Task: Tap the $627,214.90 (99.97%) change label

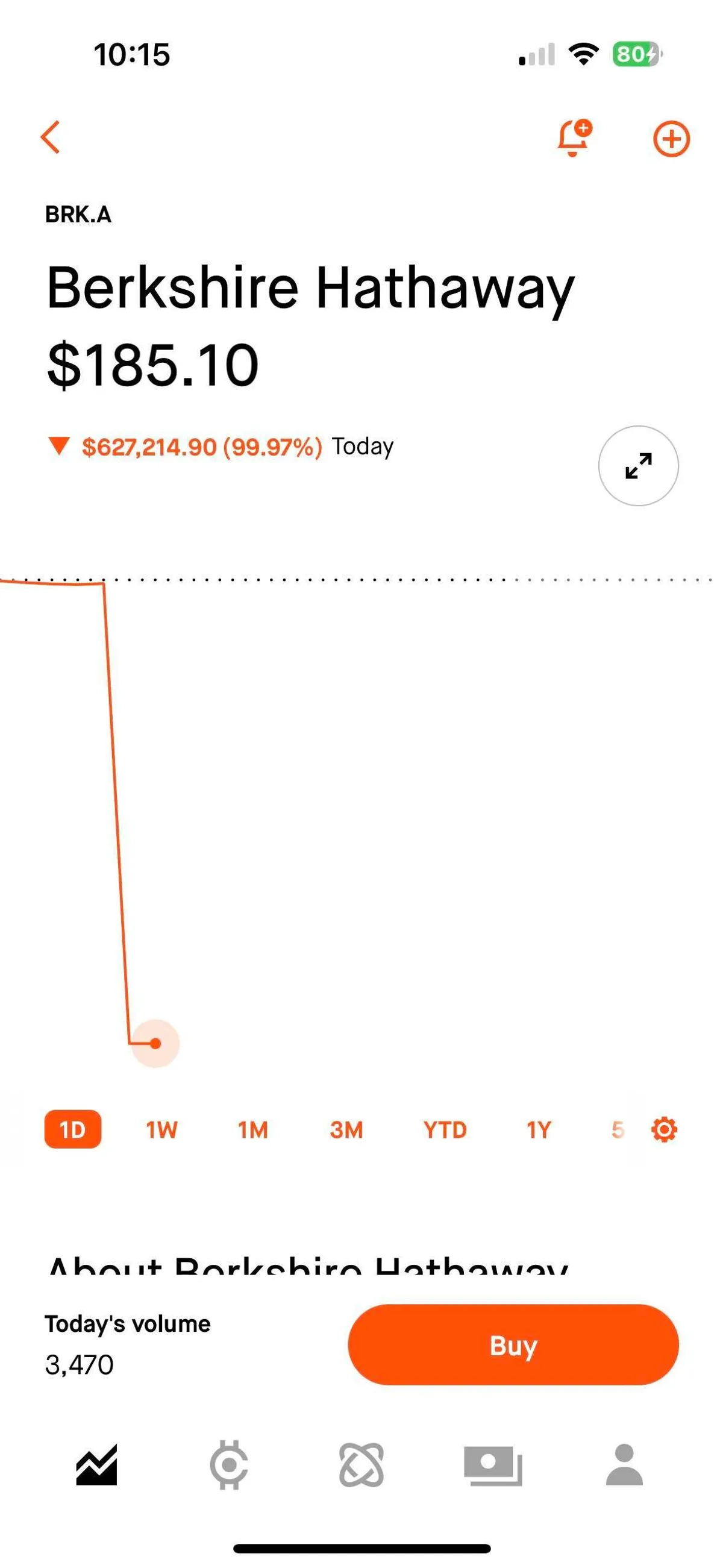Action: click(201, 447)
